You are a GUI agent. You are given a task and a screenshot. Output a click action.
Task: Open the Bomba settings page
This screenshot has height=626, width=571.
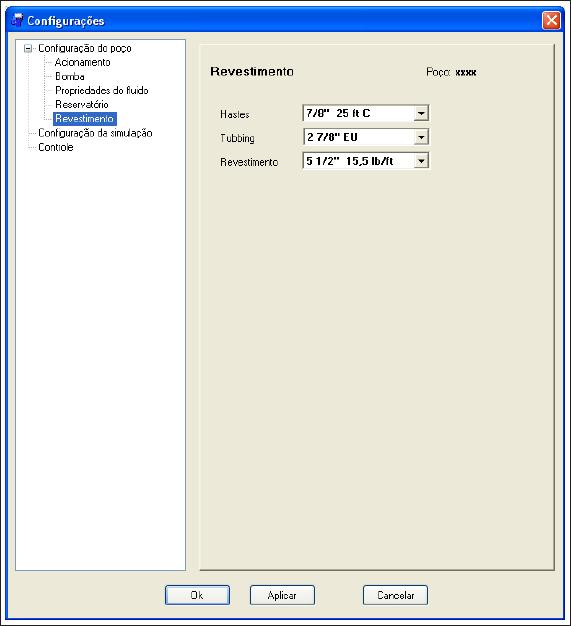(x=70, y=76)
